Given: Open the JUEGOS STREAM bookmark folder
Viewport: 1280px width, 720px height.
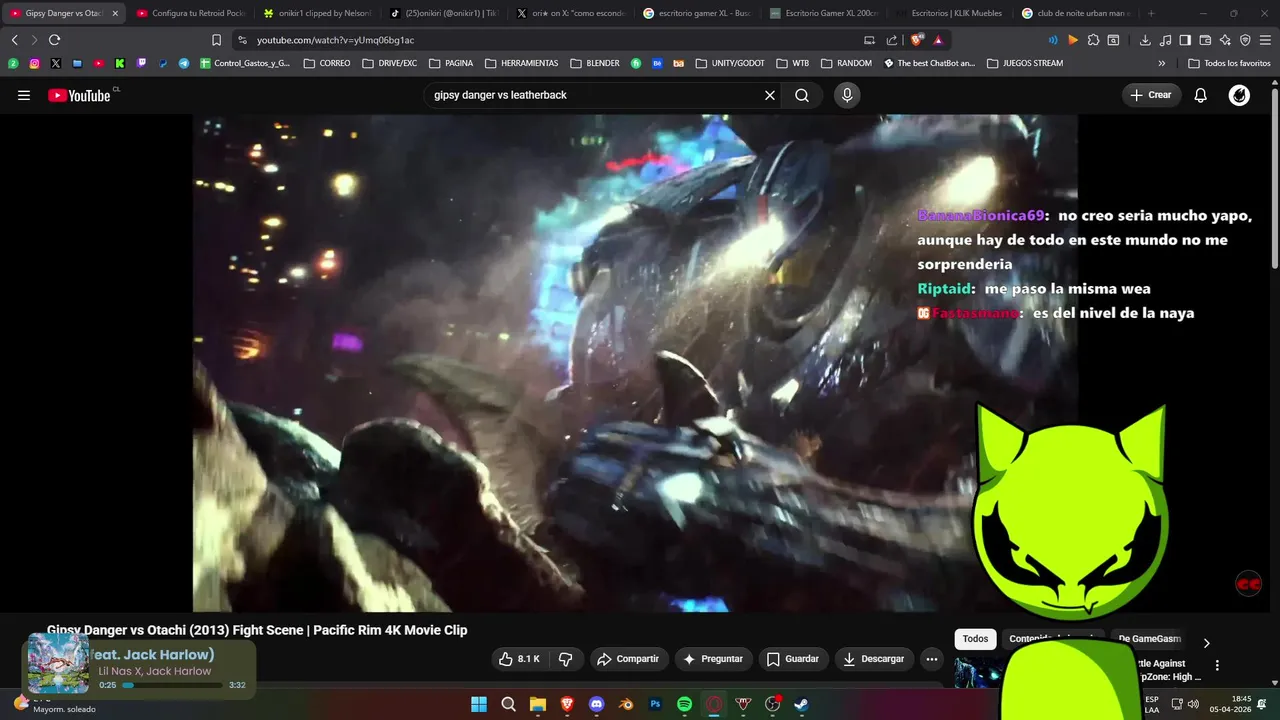Looking at the screenshot, I should pos(1025,63).
